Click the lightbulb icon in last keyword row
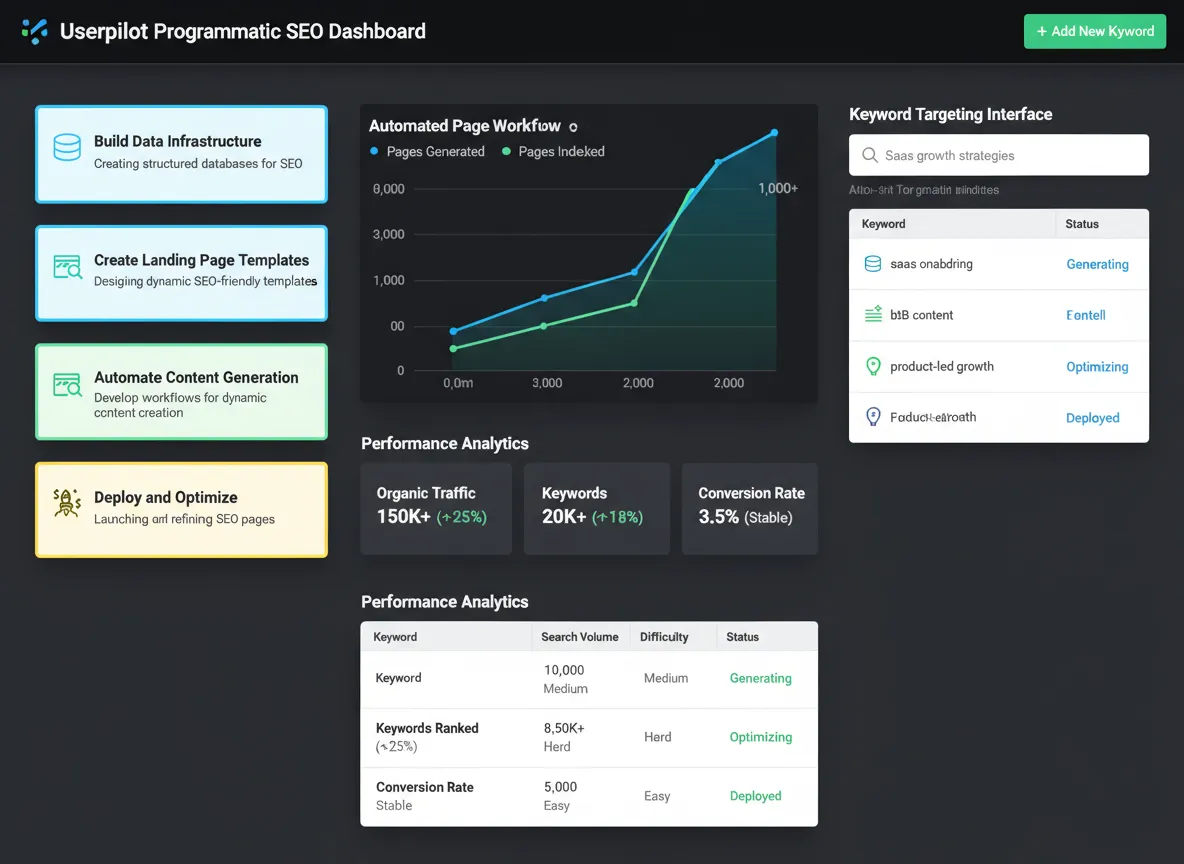Viewport: 1184px width, 864px height. coord(872,417)
